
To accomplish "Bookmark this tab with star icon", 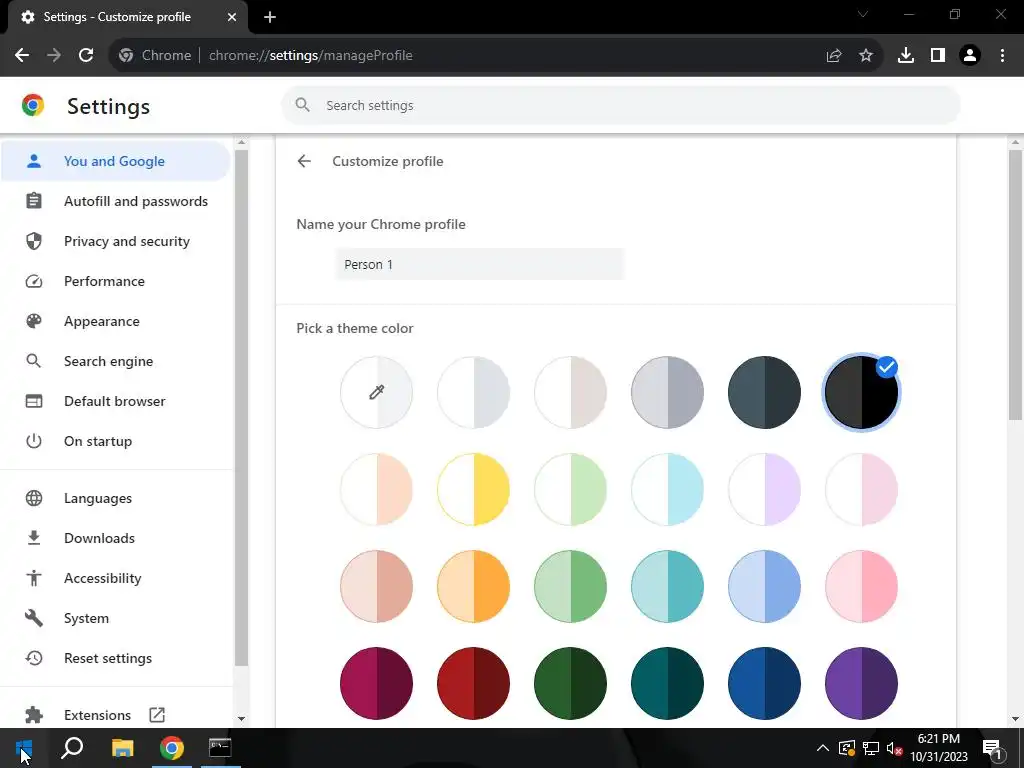I will (x=866, y=56).
